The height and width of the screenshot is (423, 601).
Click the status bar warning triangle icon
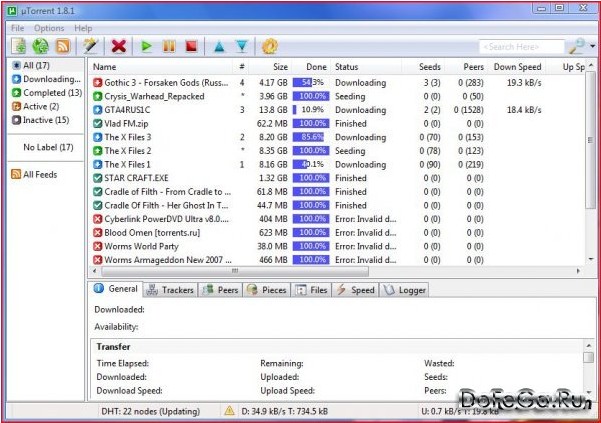click(x=229, y=411)
